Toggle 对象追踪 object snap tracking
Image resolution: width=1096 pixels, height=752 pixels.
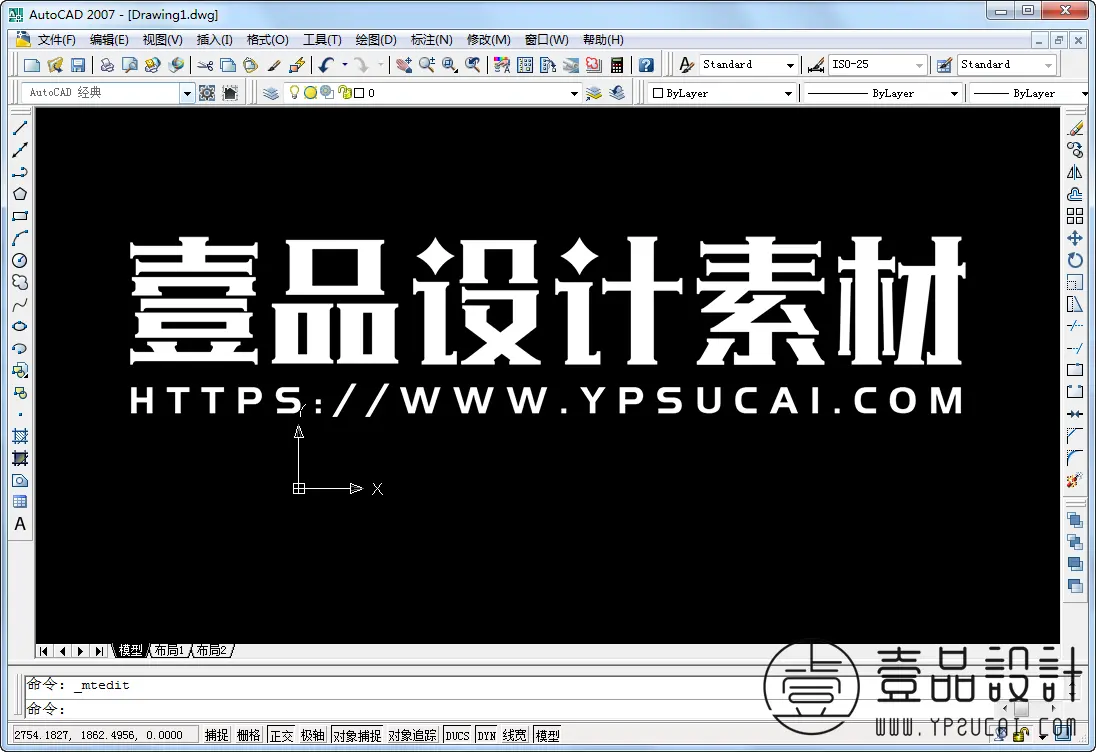[x=412, y=735]
